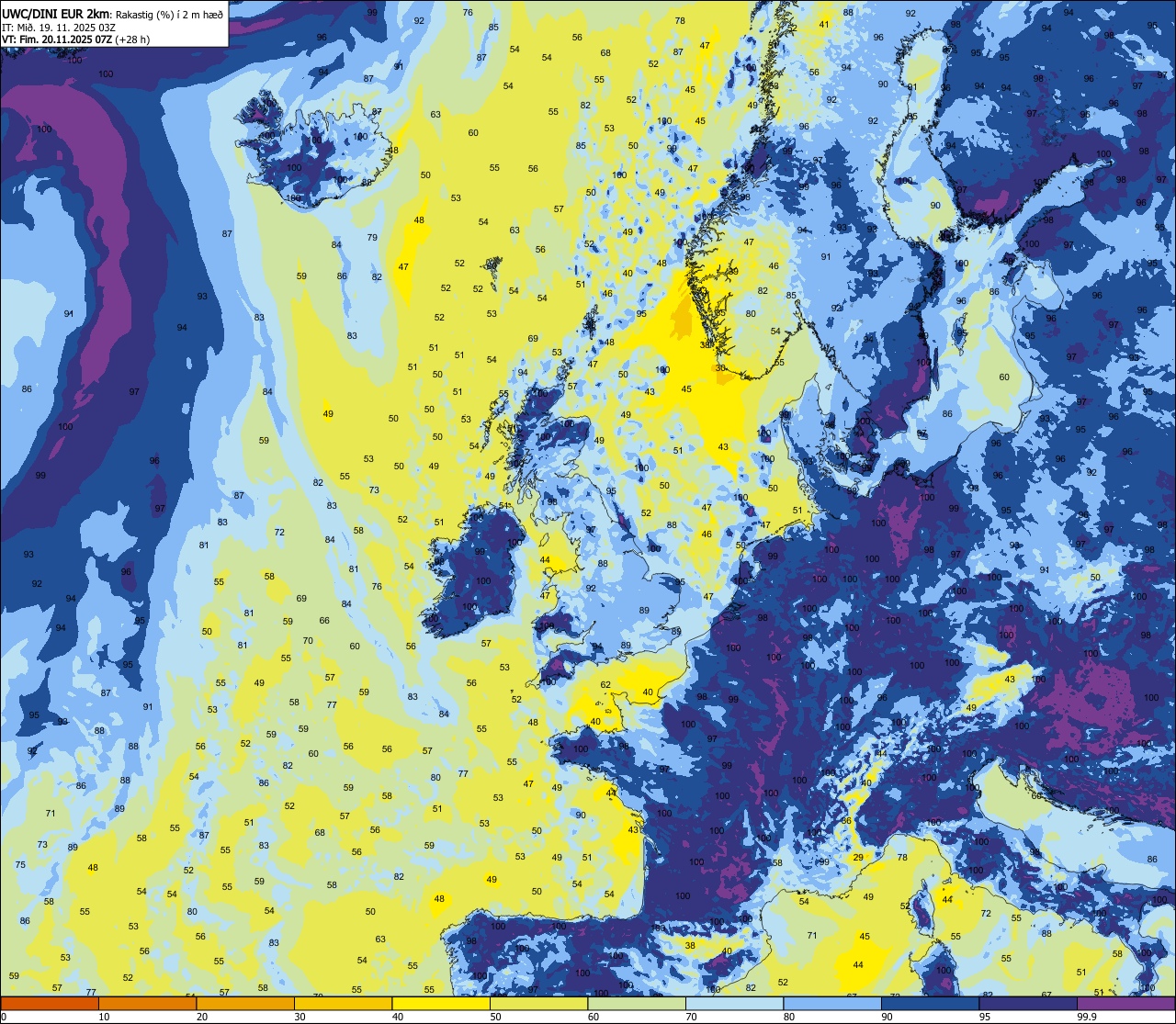
Task: Click the '99.9' legend scale label
Action: click(1087, 1017)
